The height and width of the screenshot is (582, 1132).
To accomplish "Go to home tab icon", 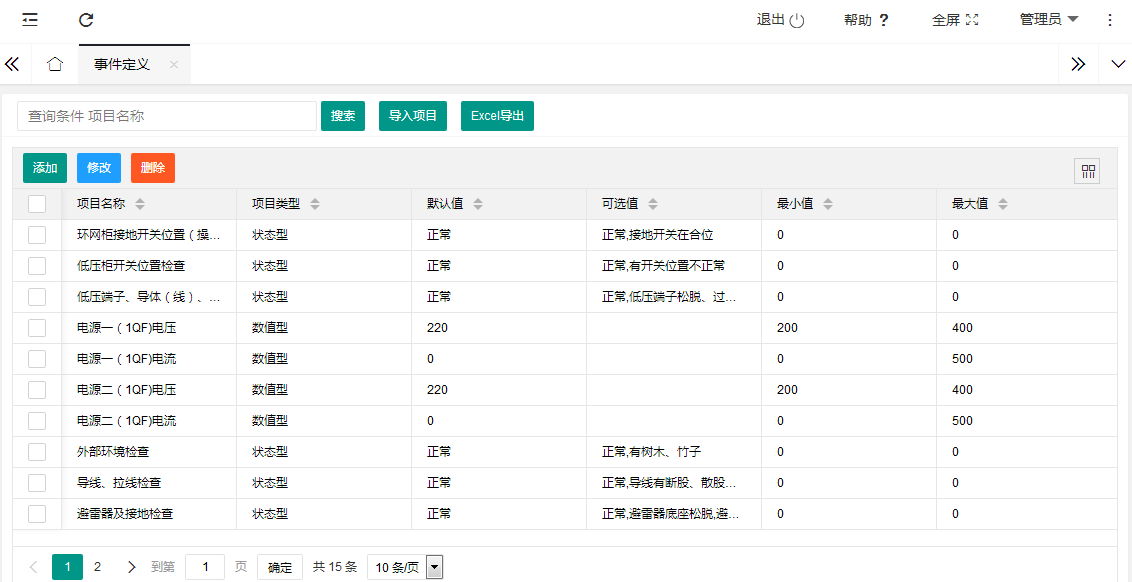I will pos(55,64).
